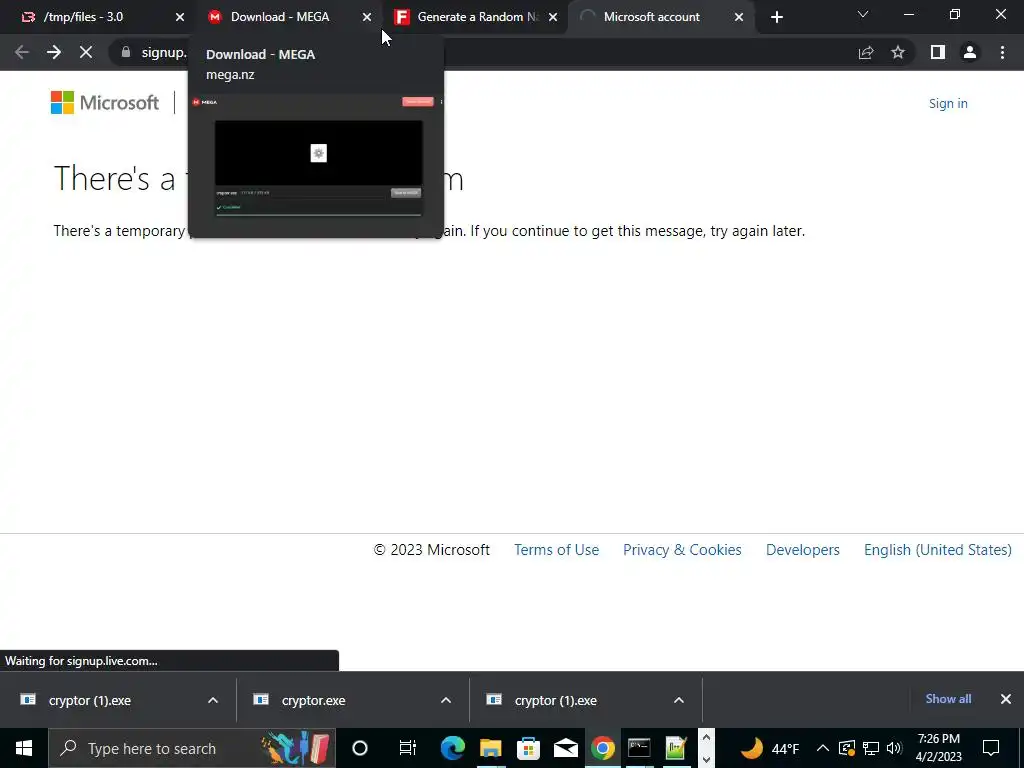The width and height of the screenshot is (1024, 768).
Task: Go forward to the next page
Action: click(x=54, y=52)
